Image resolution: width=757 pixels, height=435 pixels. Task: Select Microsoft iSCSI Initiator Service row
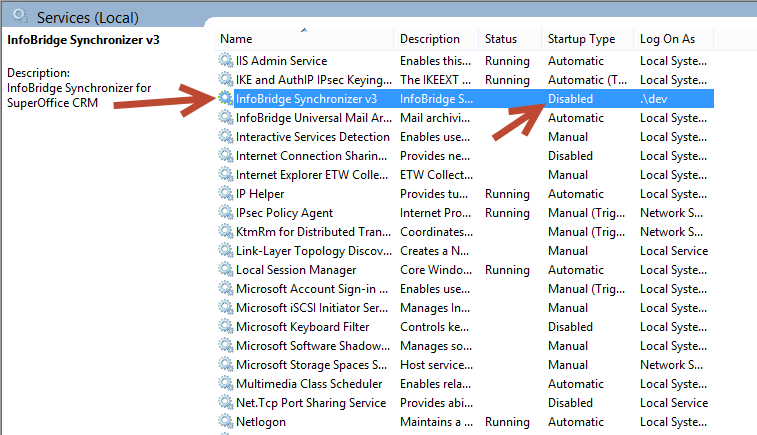(x=464, y=308)
